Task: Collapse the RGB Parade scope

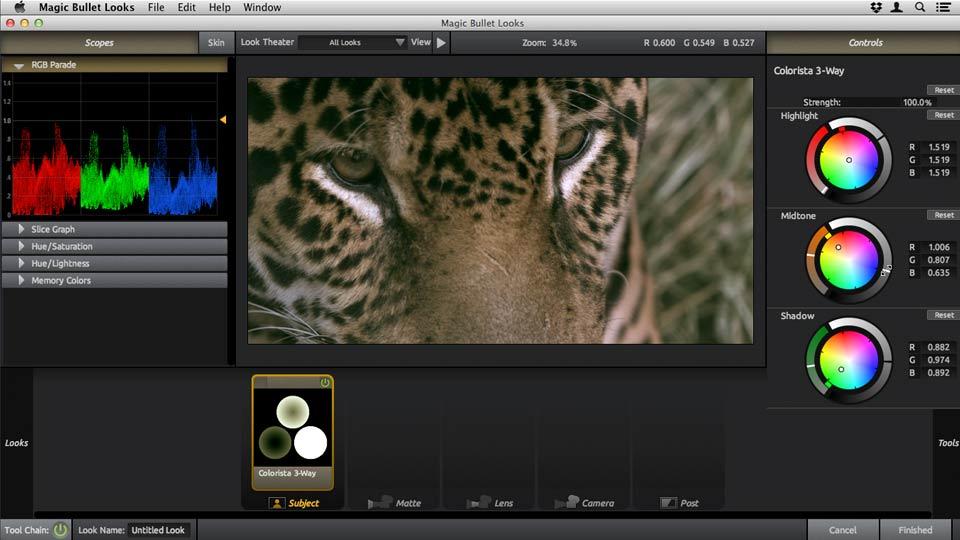Action: pos(19,65)
